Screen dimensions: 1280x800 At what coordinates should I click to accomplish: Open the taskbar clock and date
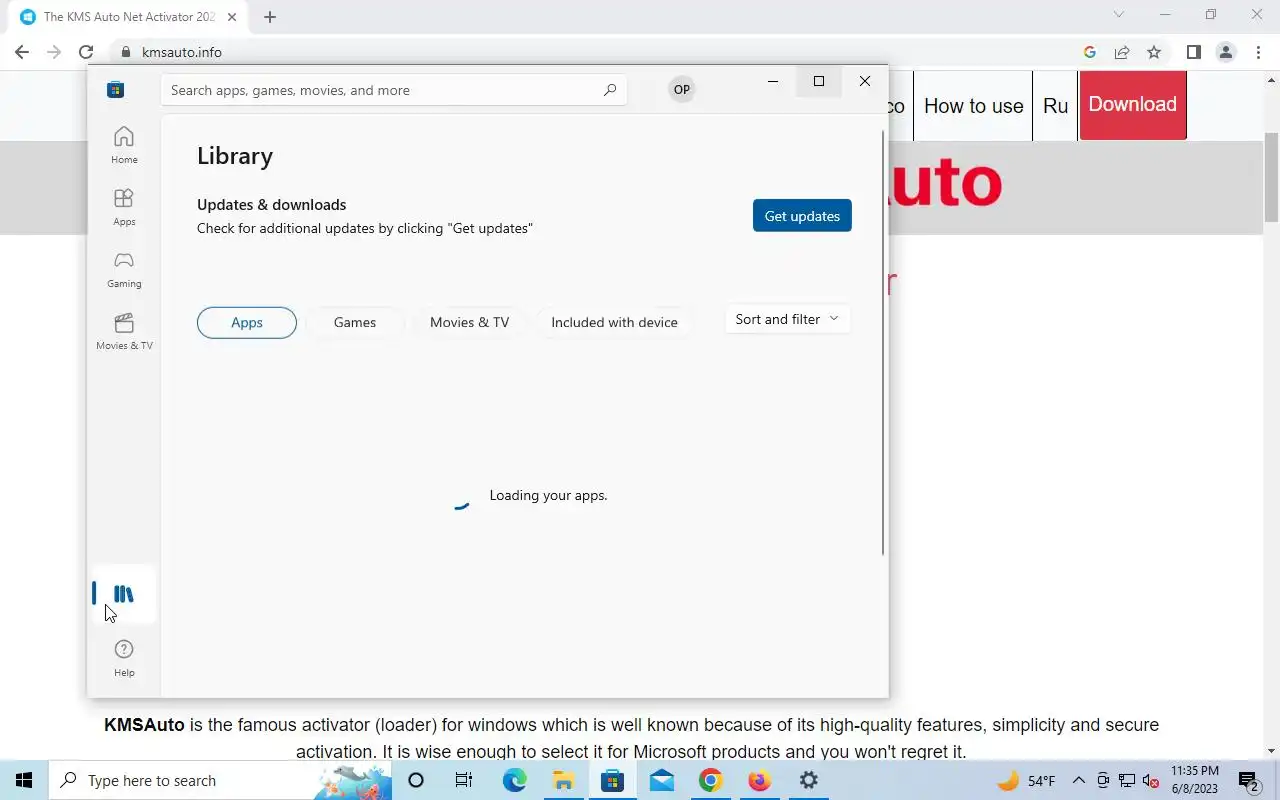(x=1194, y=780)
